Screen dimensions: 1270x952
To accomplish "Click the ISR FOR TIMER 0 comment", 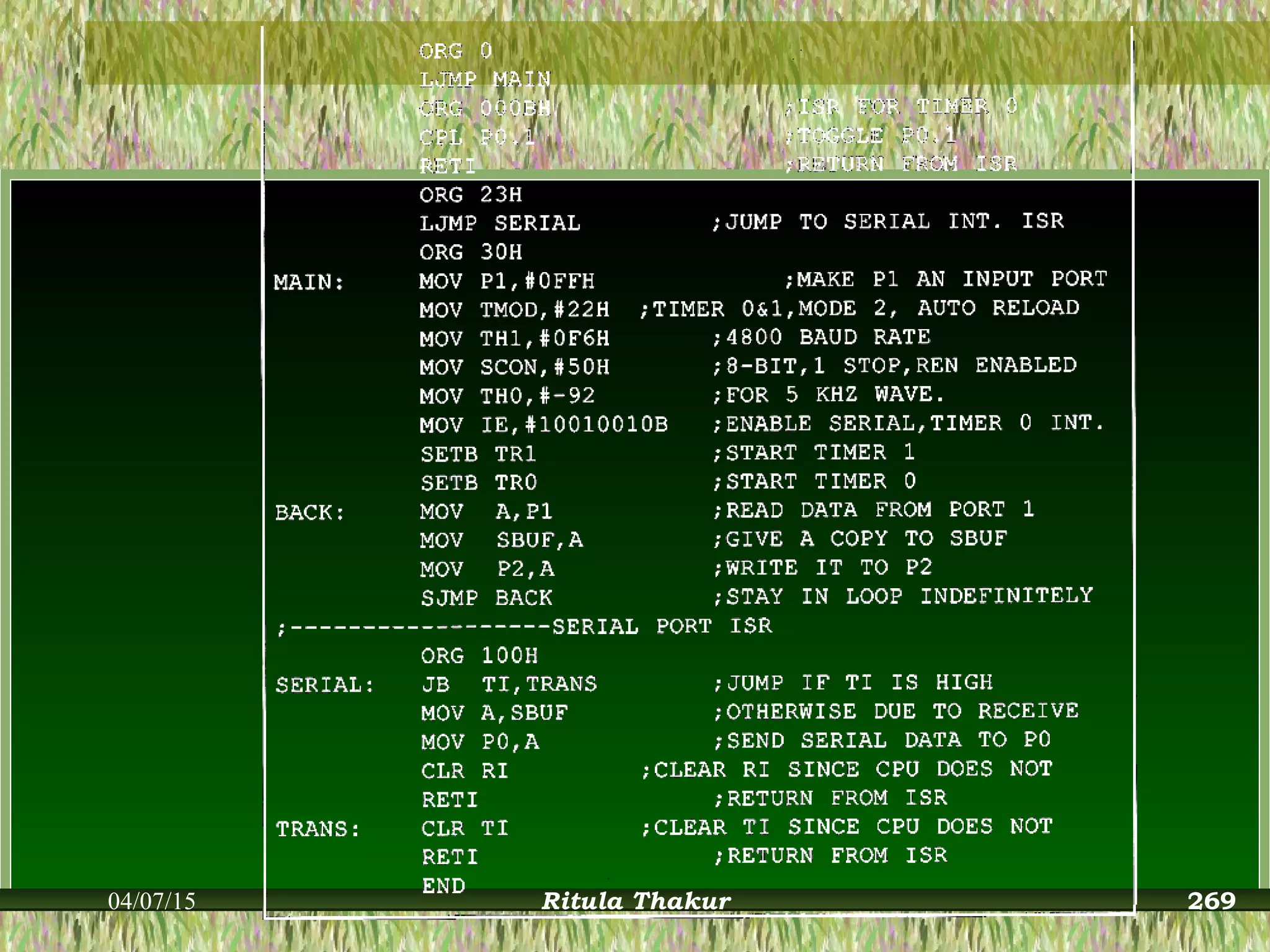I will click(901, 107).
